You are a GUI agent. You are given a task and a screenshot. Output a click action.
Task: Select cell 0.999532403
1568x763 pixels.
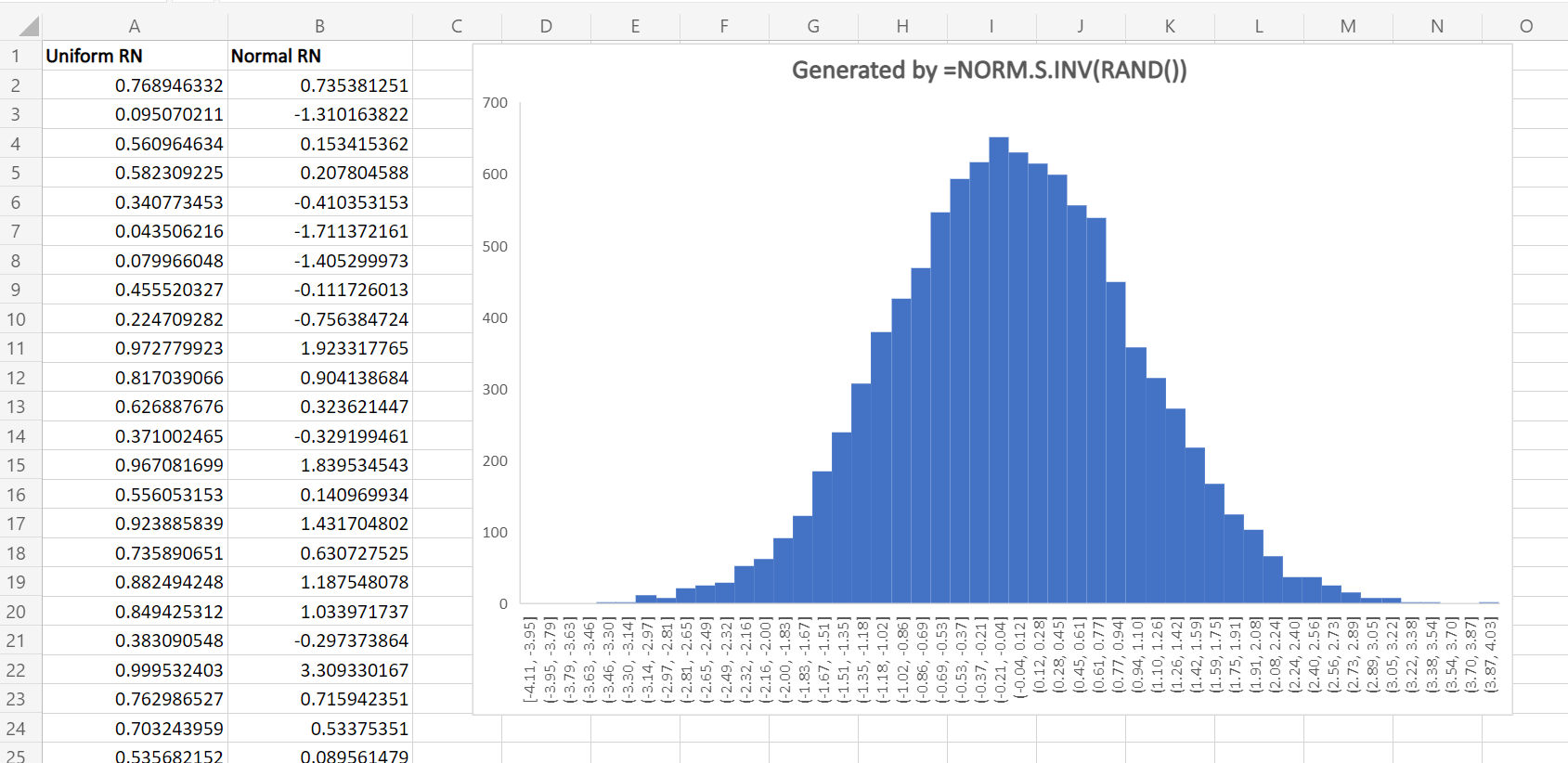tap(135, 670)
